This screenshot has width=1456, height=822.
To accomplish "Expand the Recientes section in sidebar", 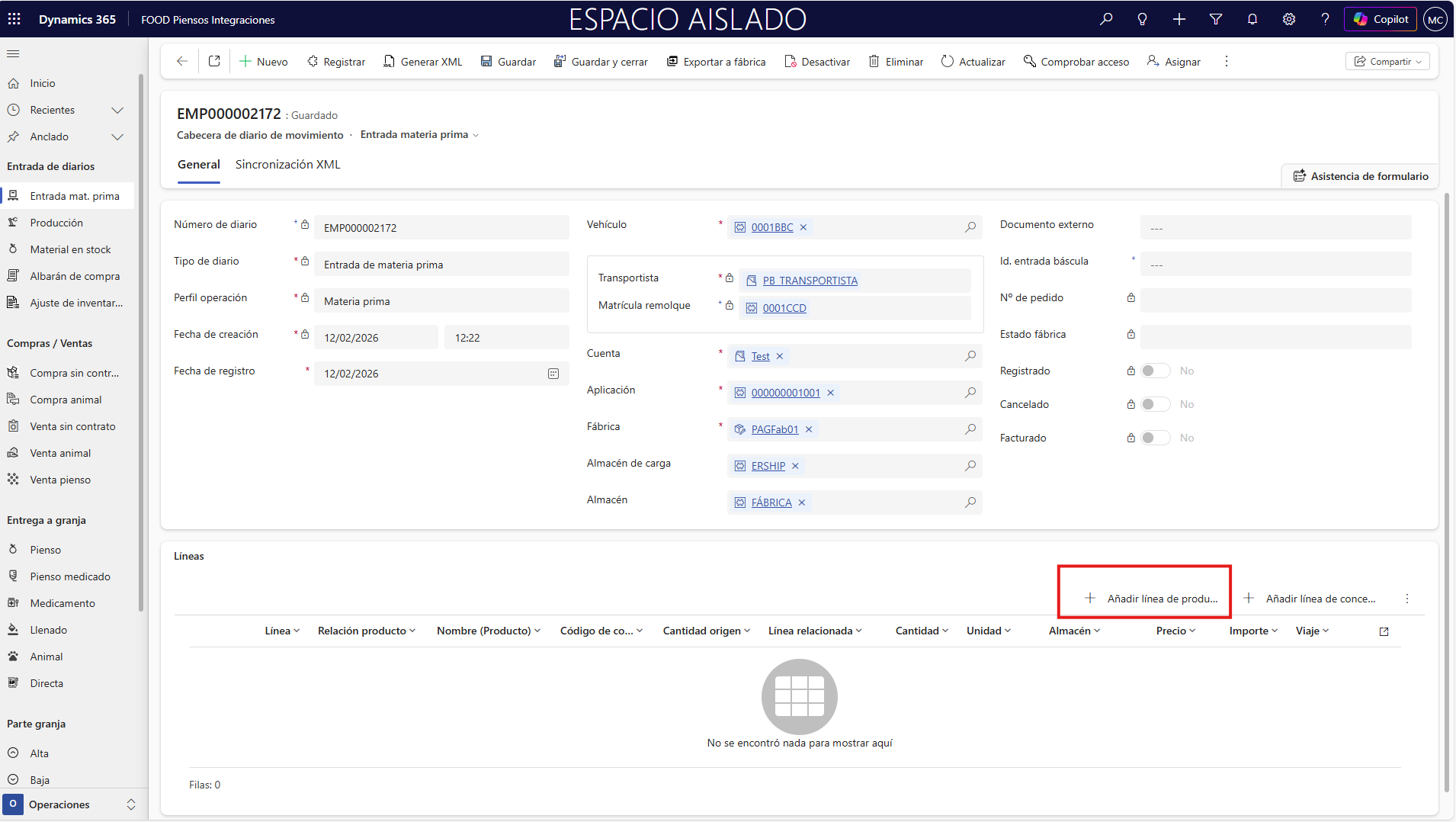I will tap(117, 110).
